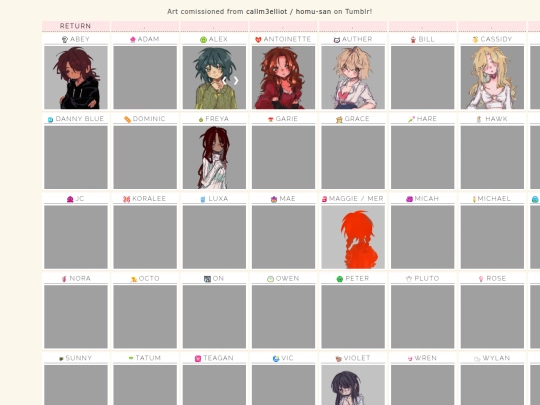Click the ABEY name label
Screen dimensions: 540x405
point(80,39)
